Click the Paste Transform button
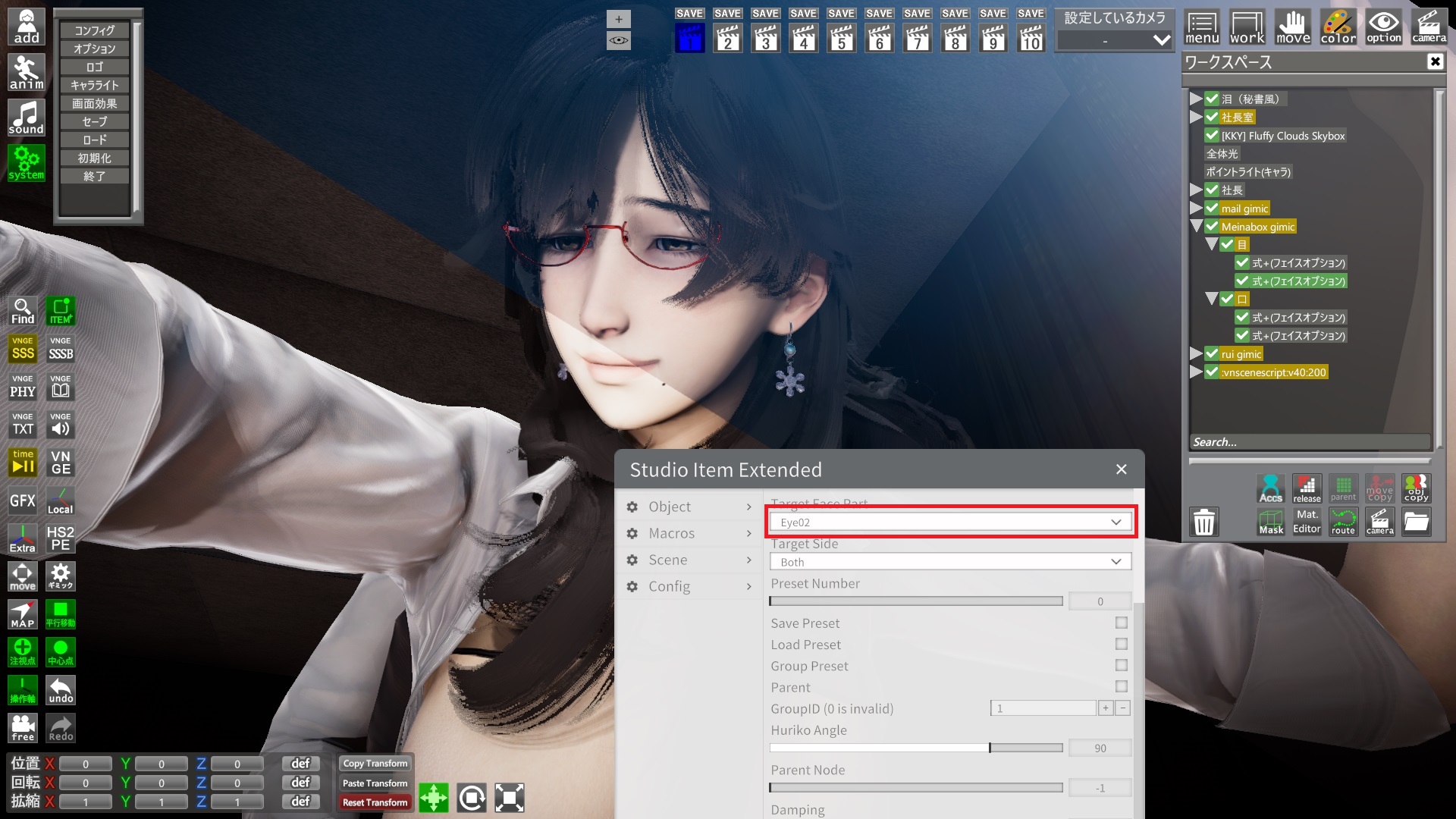 click(x=375, y=783)
